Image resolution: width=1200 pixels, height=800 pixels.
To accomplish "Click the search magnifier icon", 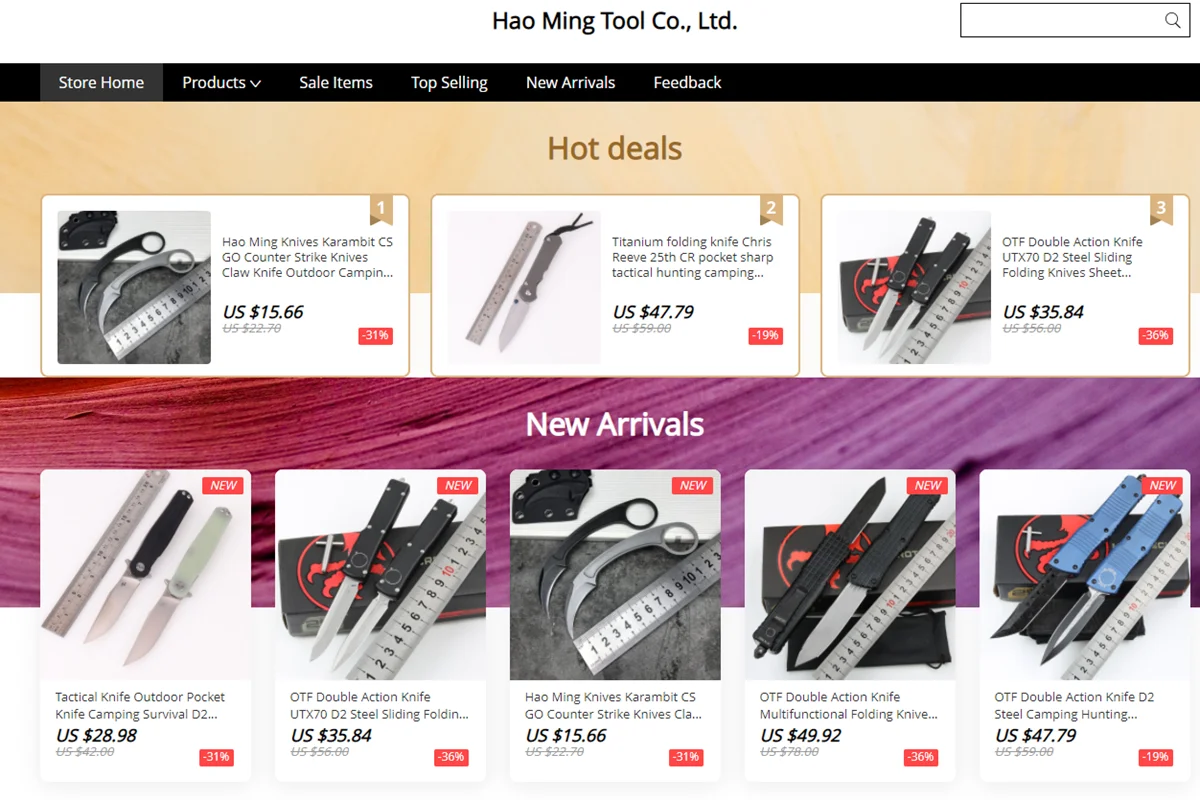I will point(1172,20).
